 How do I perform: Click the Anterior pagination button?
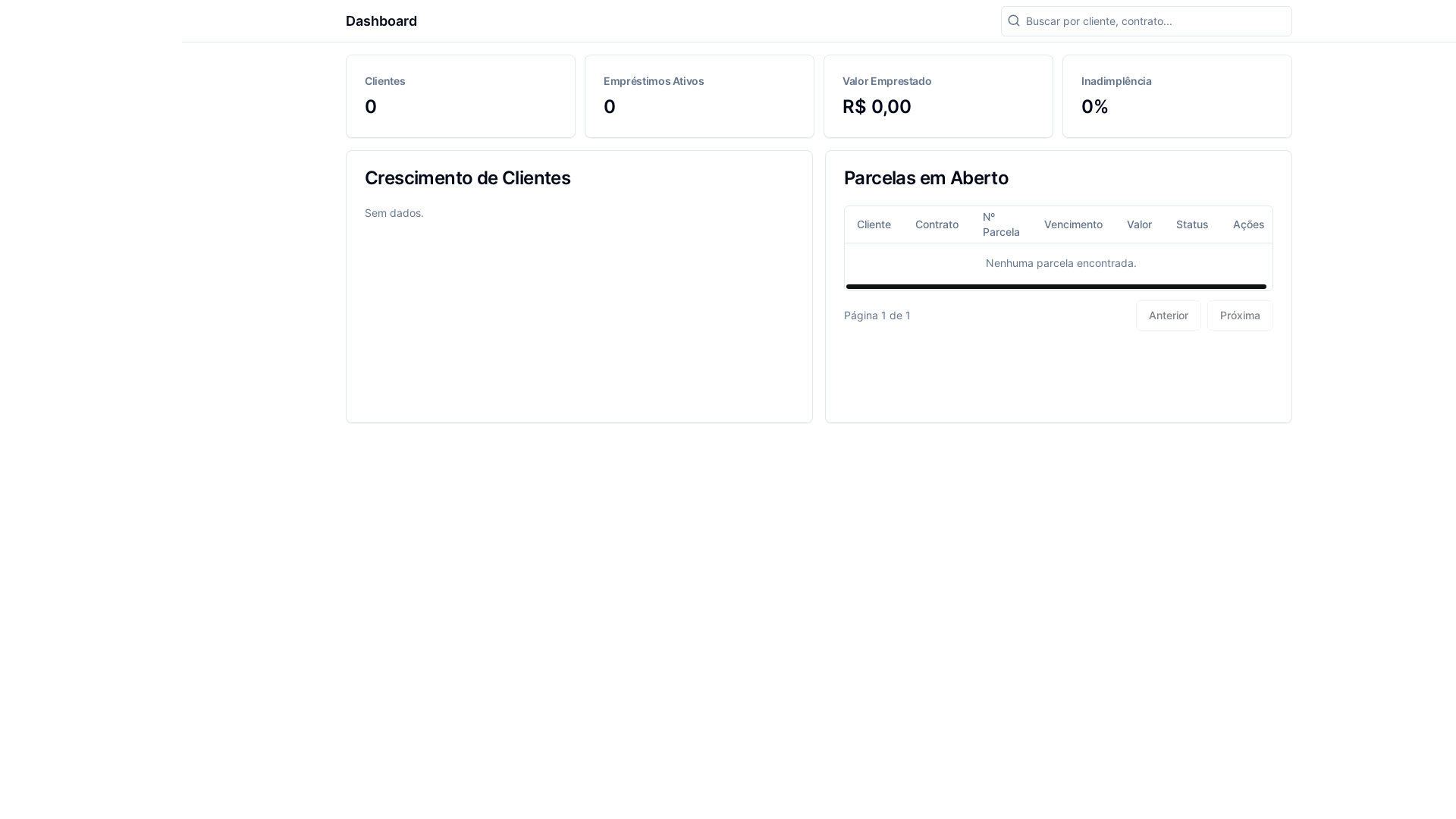tap(1168, 315)
